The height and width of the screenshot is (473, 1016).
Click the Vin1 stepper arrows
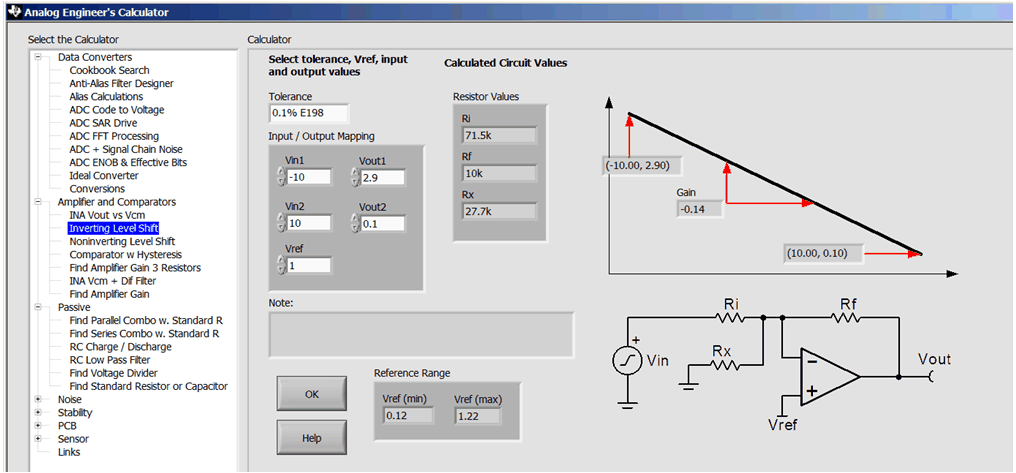[279, 177]
